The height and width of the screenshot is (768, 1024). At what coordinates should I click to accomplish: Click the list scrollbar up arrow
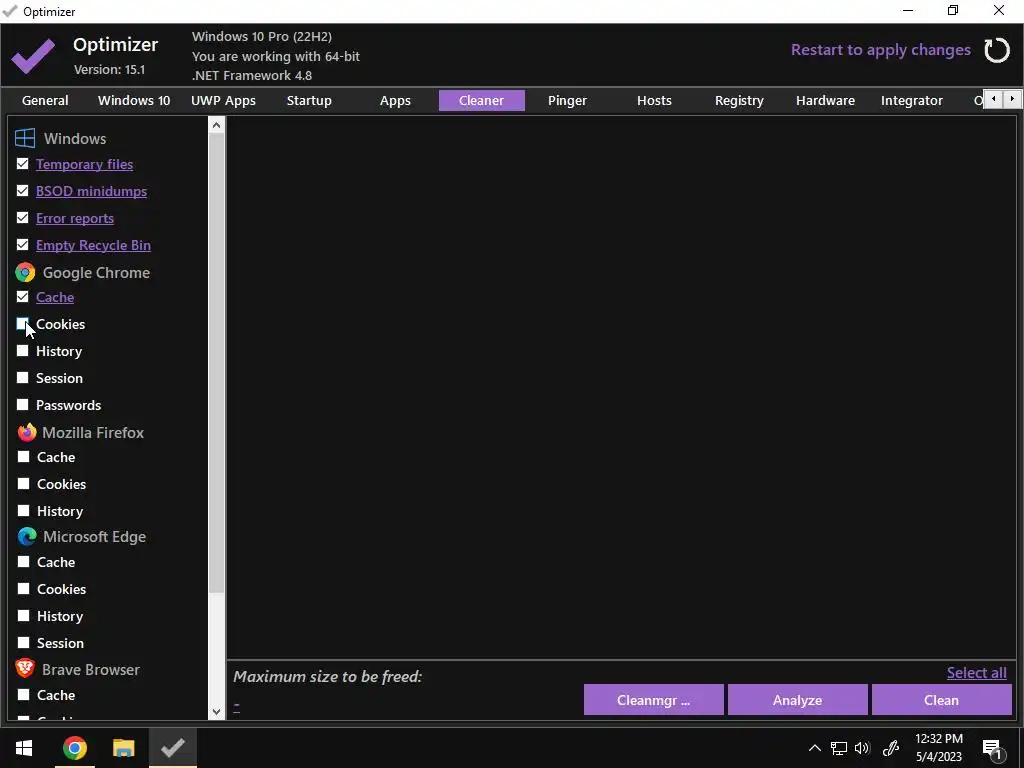[217, 125]
